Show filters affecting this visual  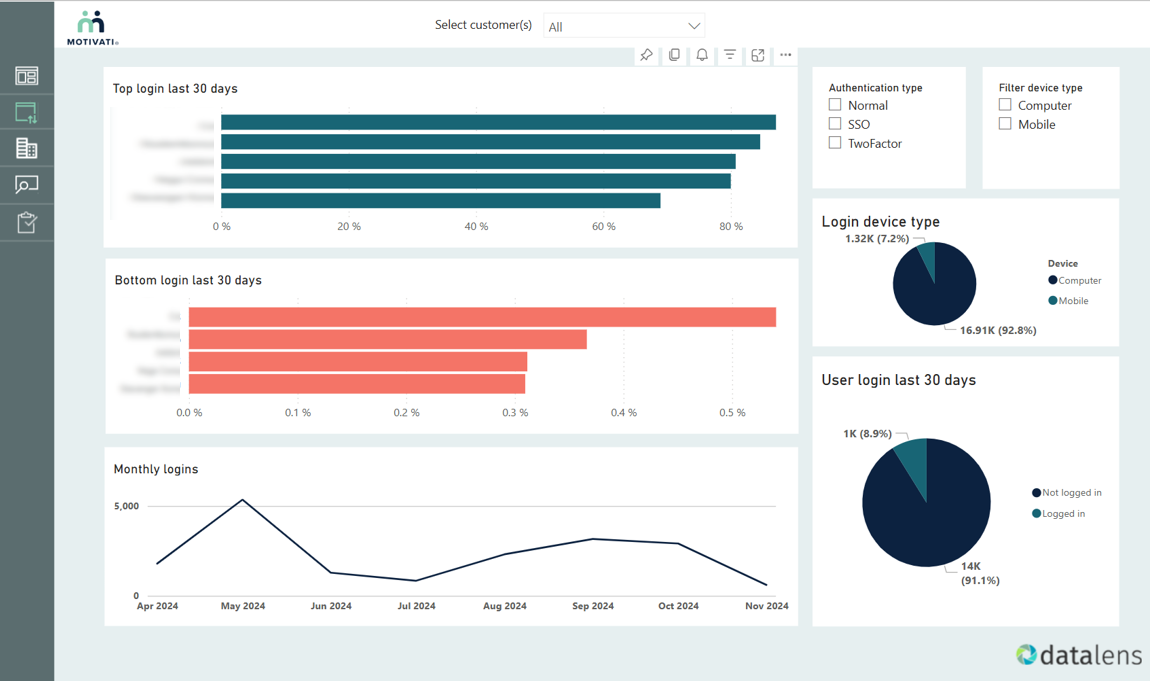730,55
